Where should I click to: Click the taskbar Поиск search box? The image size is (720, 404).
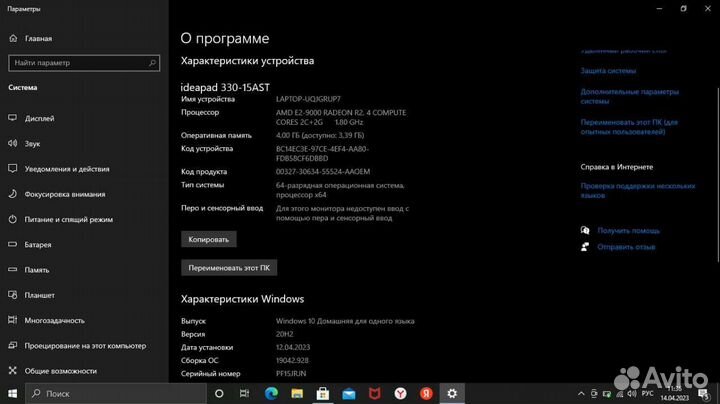pyautogui.click(x=116, y=393)
